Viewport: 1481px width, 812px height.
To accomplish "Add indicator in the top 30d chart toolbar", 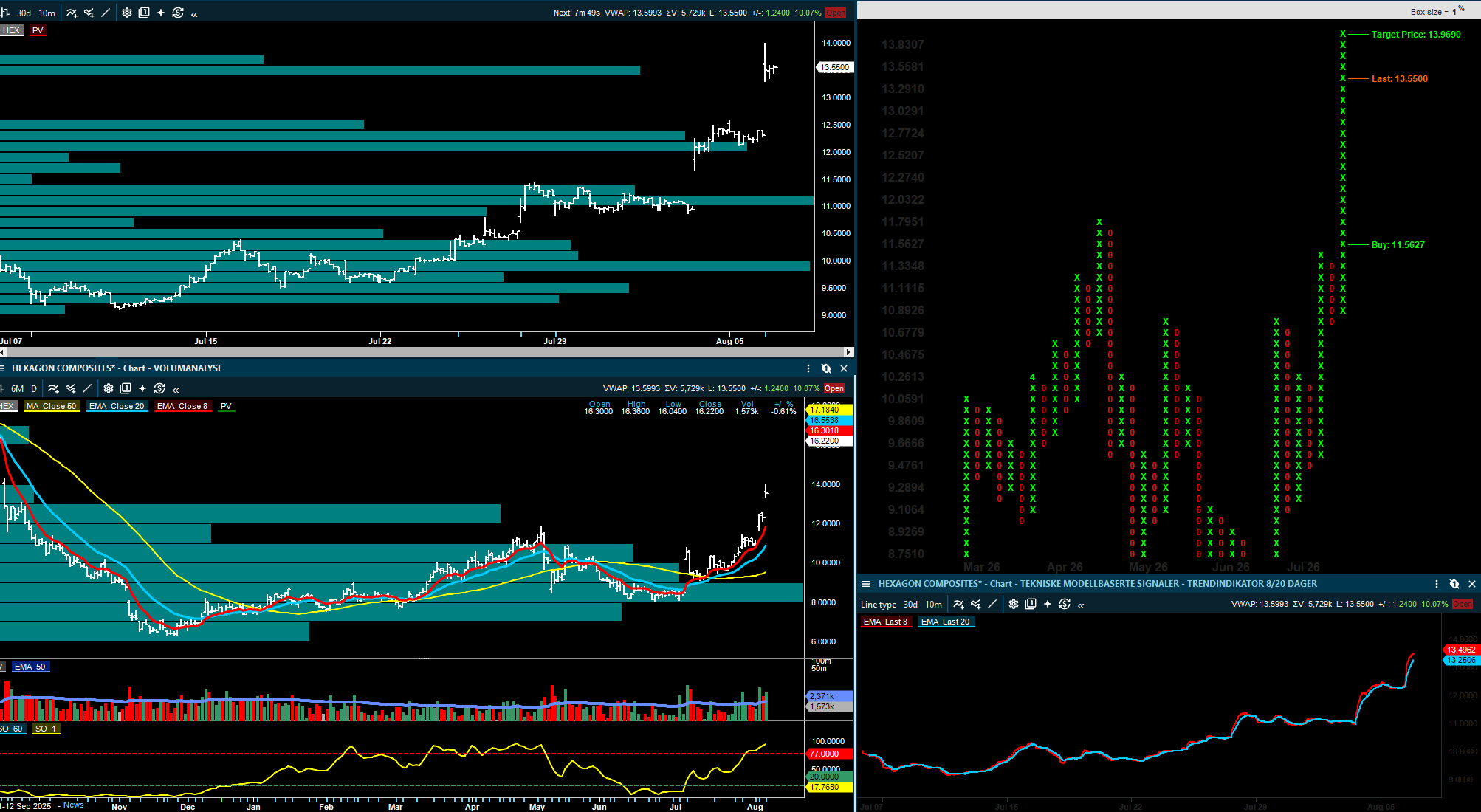I will 72,13.
